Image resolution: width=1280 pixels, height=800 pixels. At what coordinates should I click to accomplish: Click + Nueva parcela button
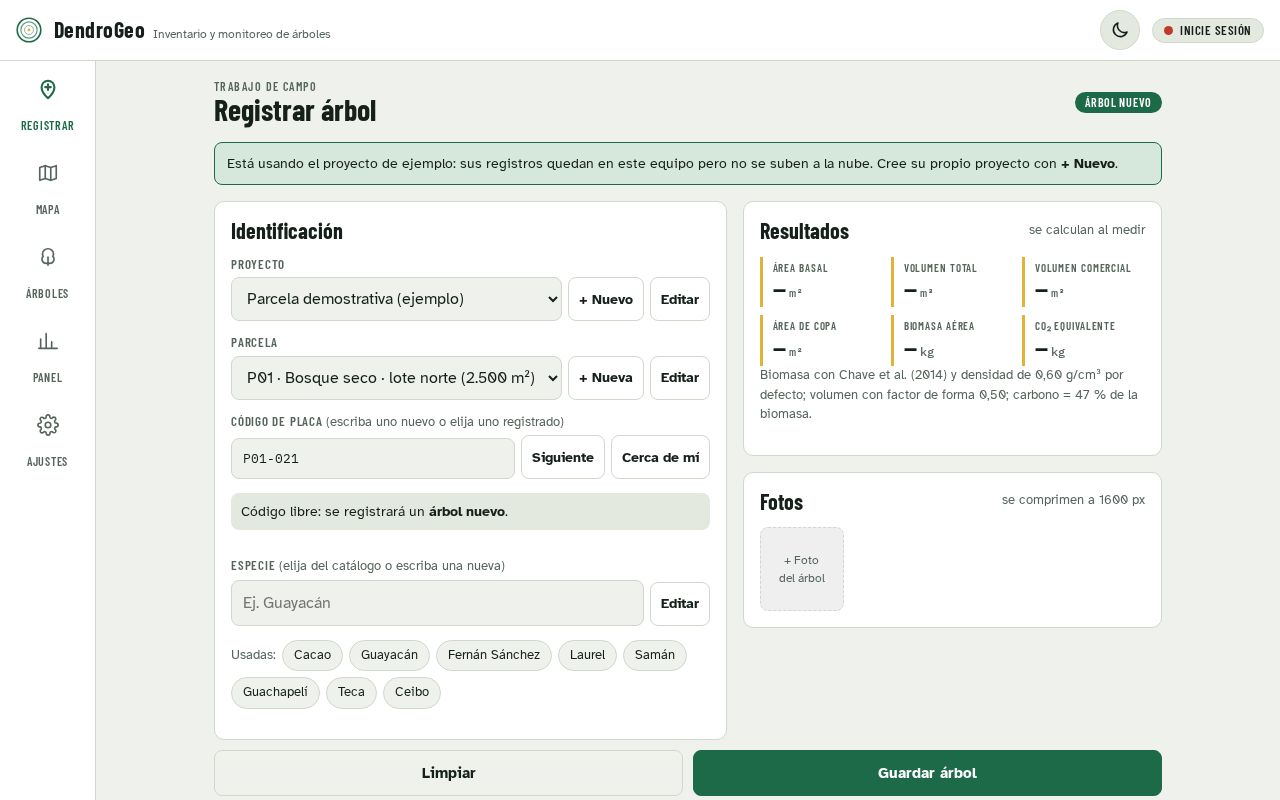tap(606, 378)
